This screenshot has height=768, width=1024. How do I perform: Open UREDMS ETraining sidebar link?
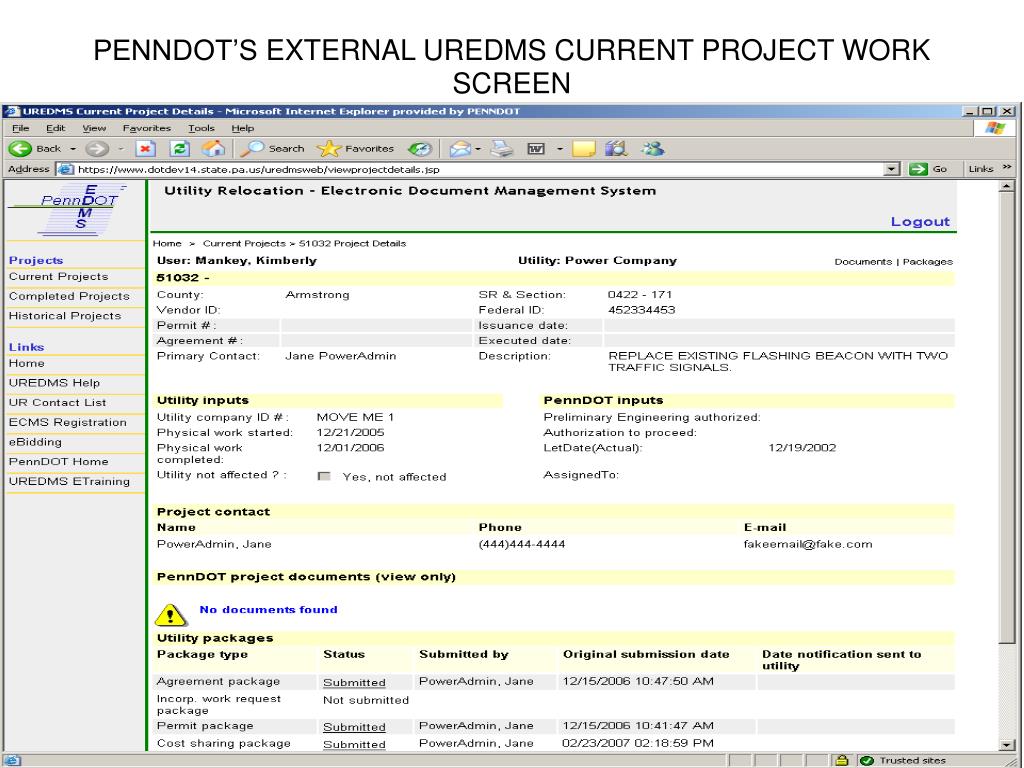[69, 481]
